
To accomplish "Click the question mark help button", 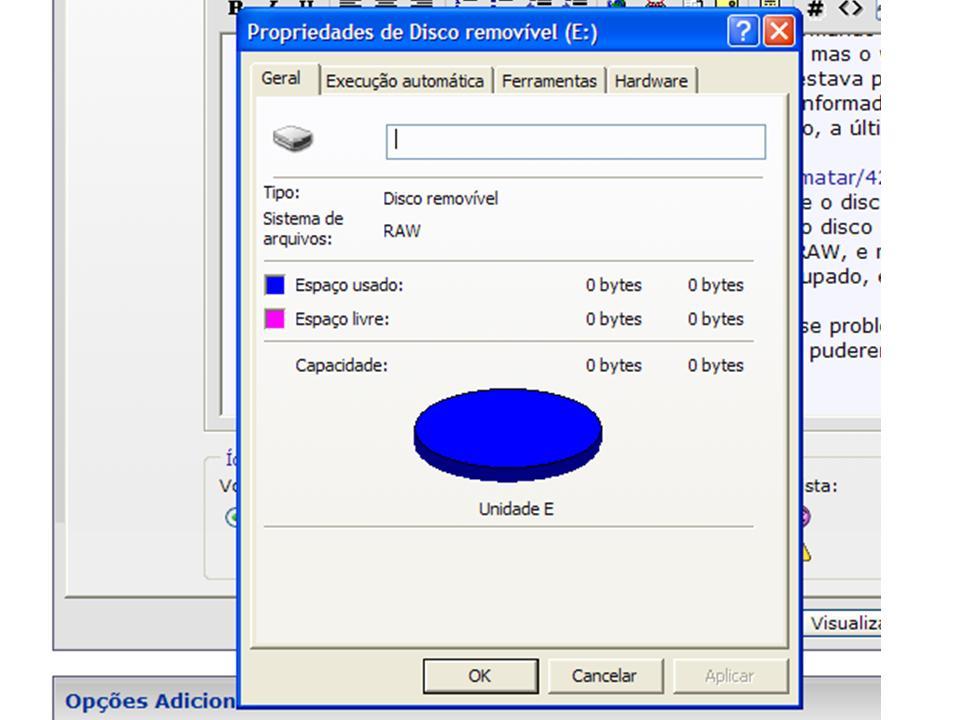I will [743, 31].
